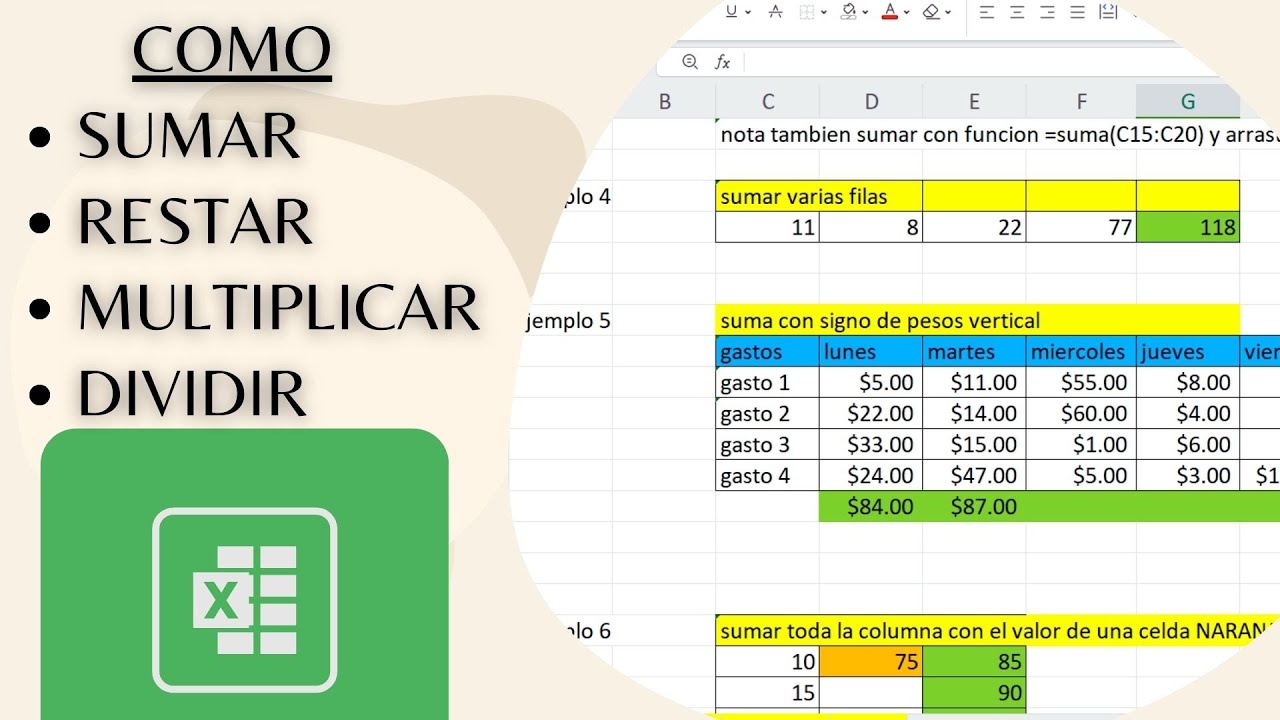Select the $15.00 cell in gasto 3
The height and width of the screenshot is (720, 1280).
click(974, 444)
